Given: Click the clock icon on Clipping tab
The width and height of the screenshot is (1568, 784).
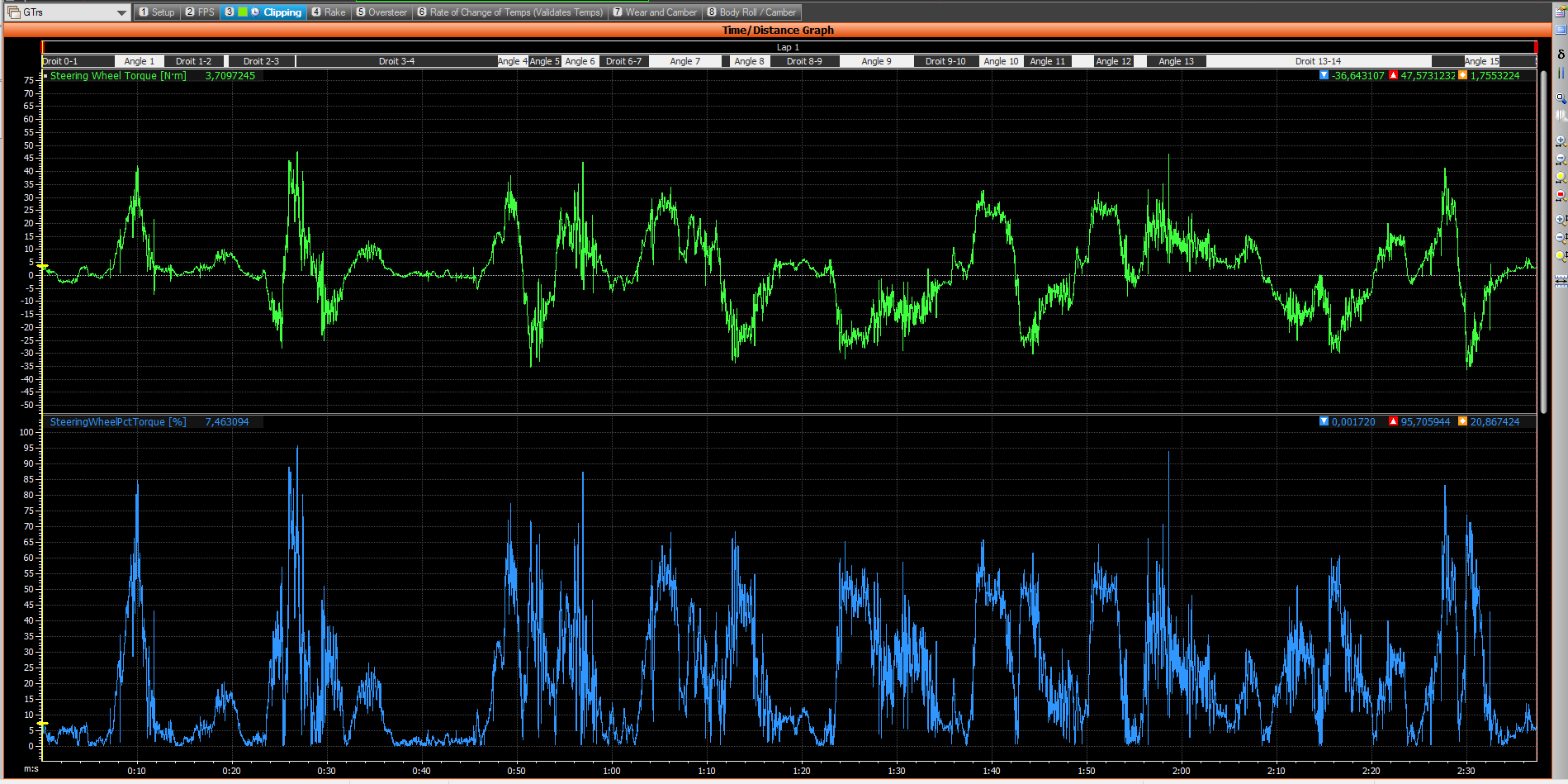Looking at the screenshot, I should [x=255, y=12].
